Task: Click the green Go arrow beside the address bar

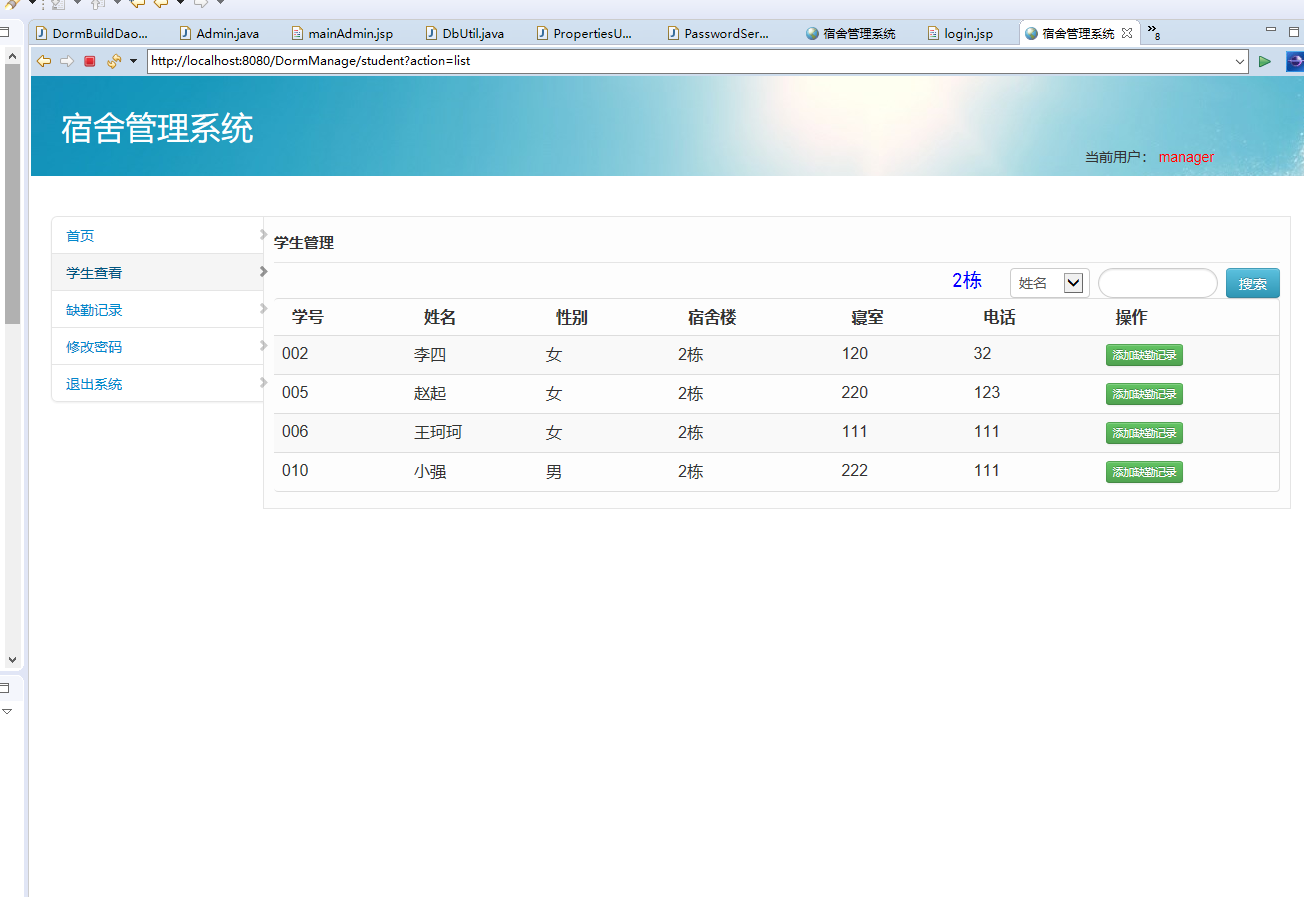Action: (x=1264, y=61)
